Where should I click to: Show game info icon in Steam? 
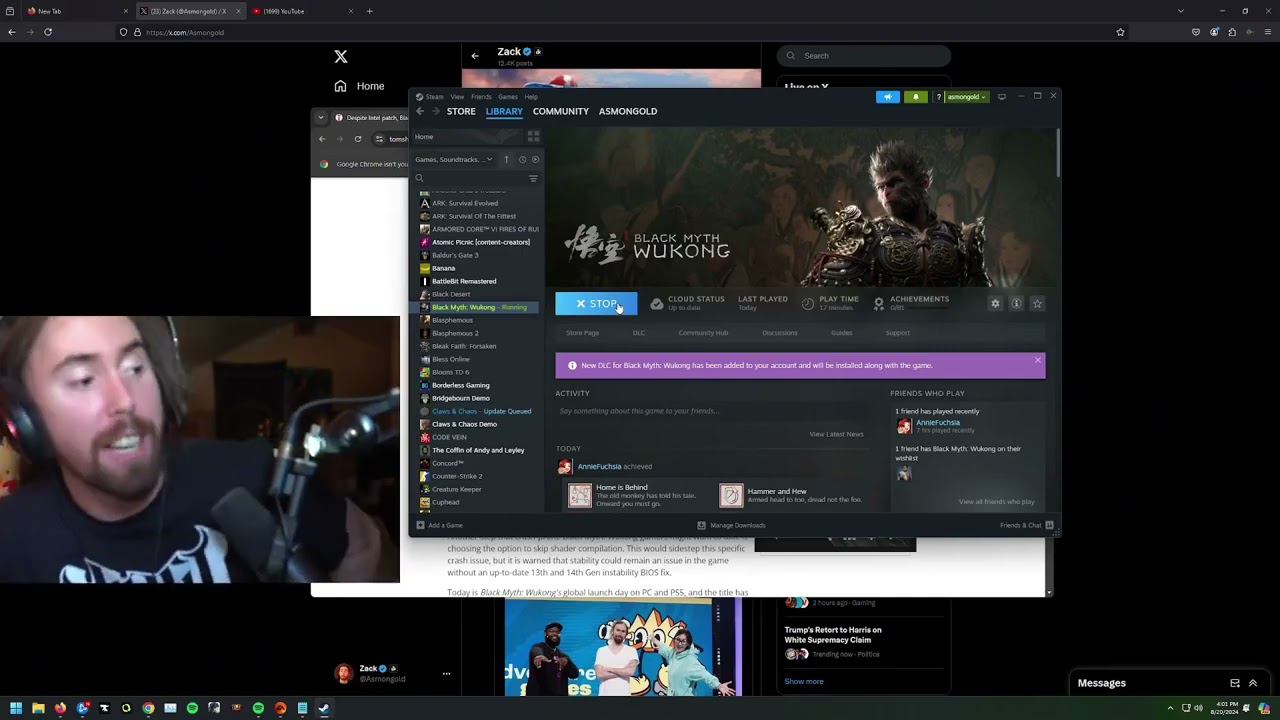click(x=1016, y=303)
